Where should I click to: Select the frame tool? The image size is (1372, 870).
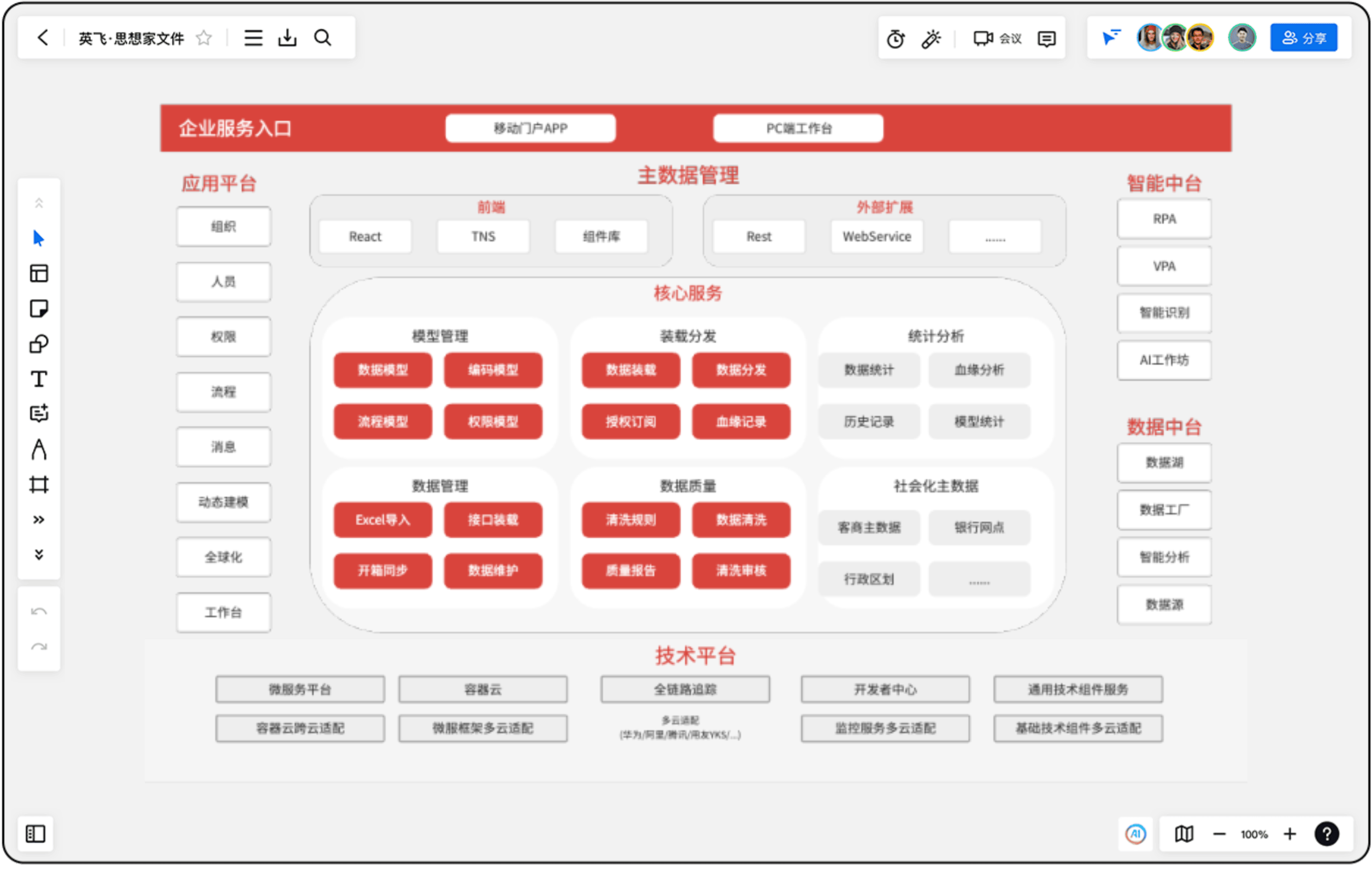[x=39, y=485]
